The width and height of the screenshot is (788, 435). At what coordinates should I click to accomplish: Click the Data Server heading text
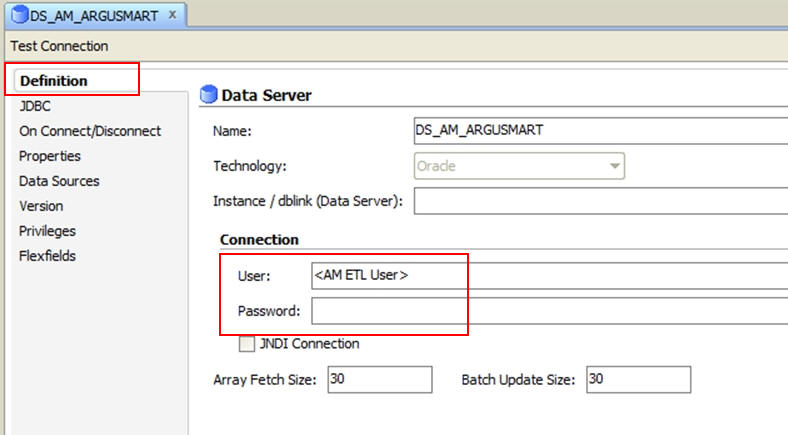(x=266, y=95)
